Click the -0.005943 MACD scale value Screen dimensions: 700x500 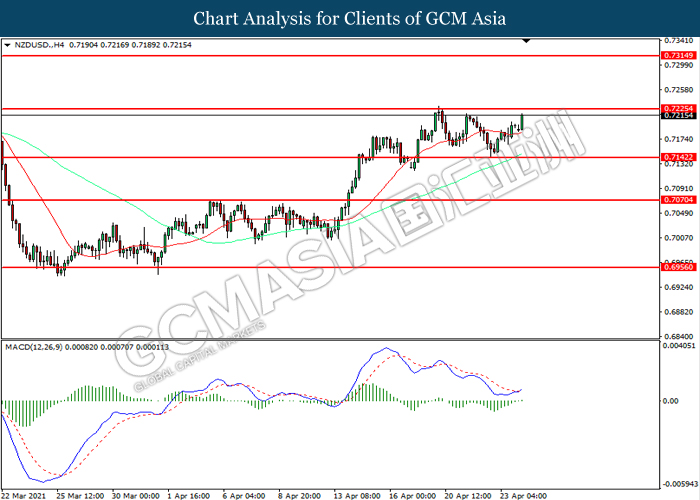(x=680, y=484)
